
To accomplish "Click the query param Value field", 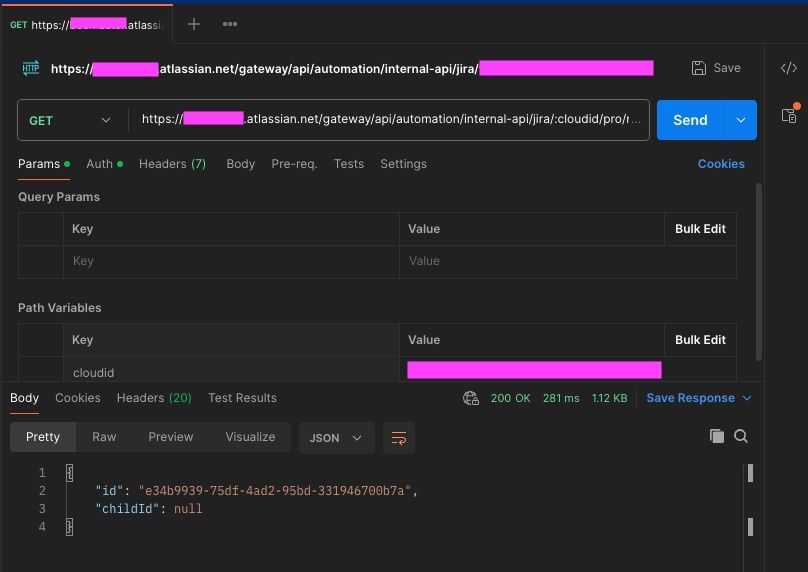I will tap(531, 261).
